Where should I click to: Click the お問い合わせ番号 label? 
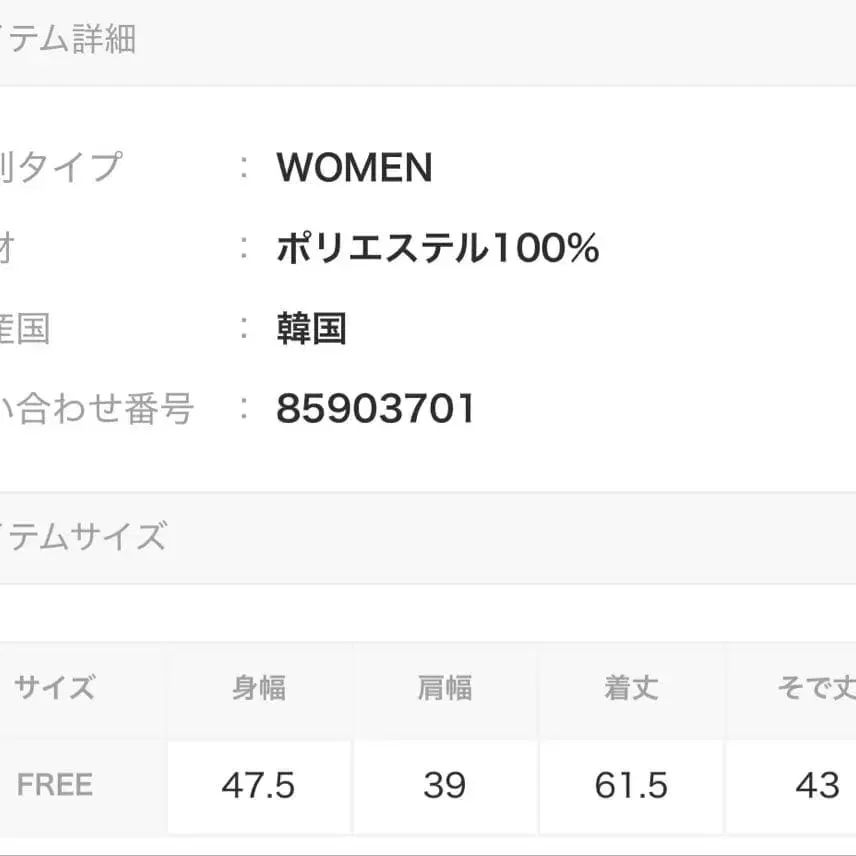[x=96, y=408]
